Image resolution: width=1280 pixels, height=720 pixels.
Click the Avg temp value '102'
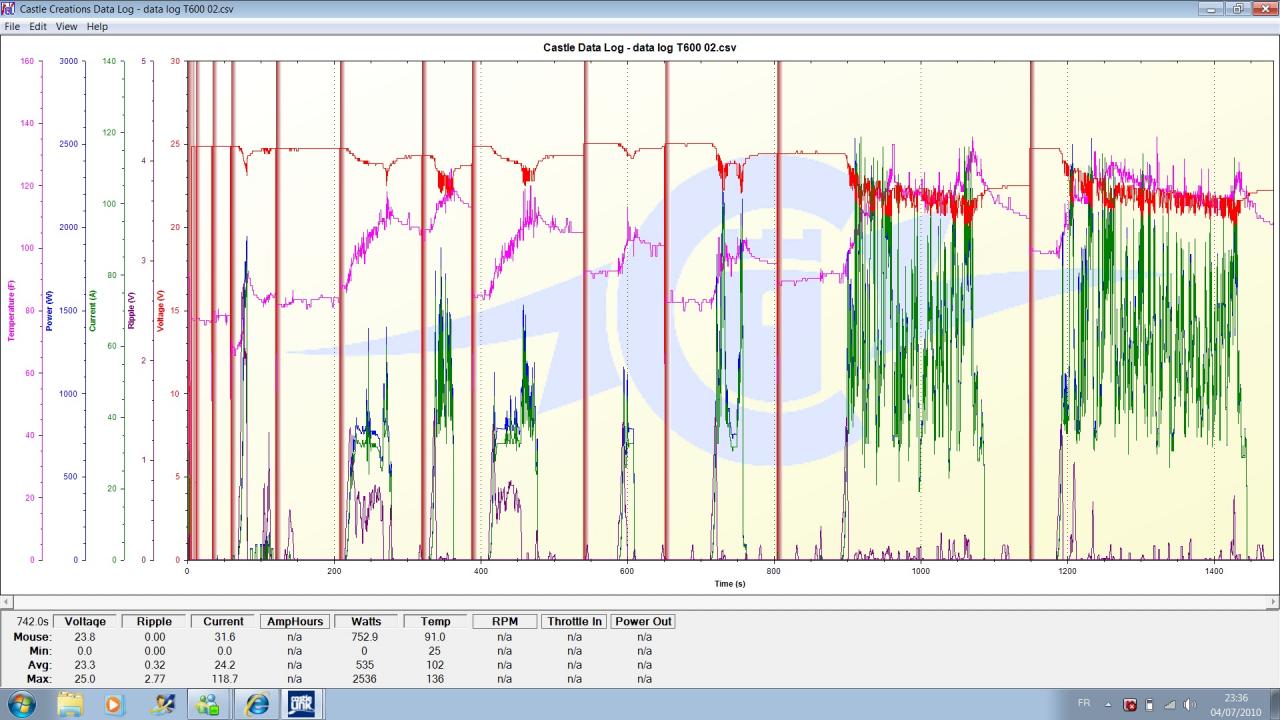pos(435,664)
